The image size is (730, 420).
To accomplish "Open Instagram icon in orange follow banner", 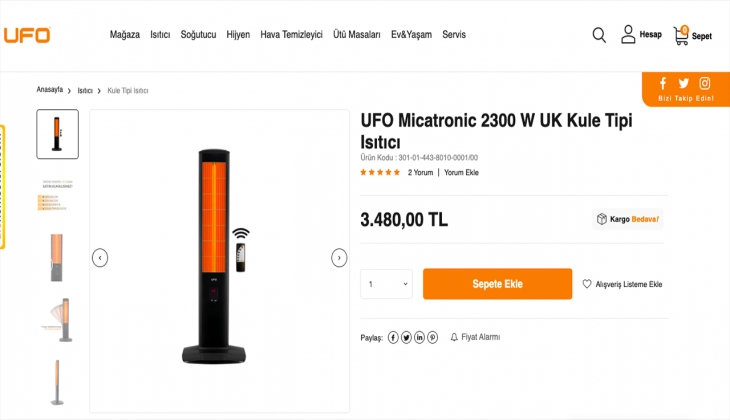I will point(705,83).
